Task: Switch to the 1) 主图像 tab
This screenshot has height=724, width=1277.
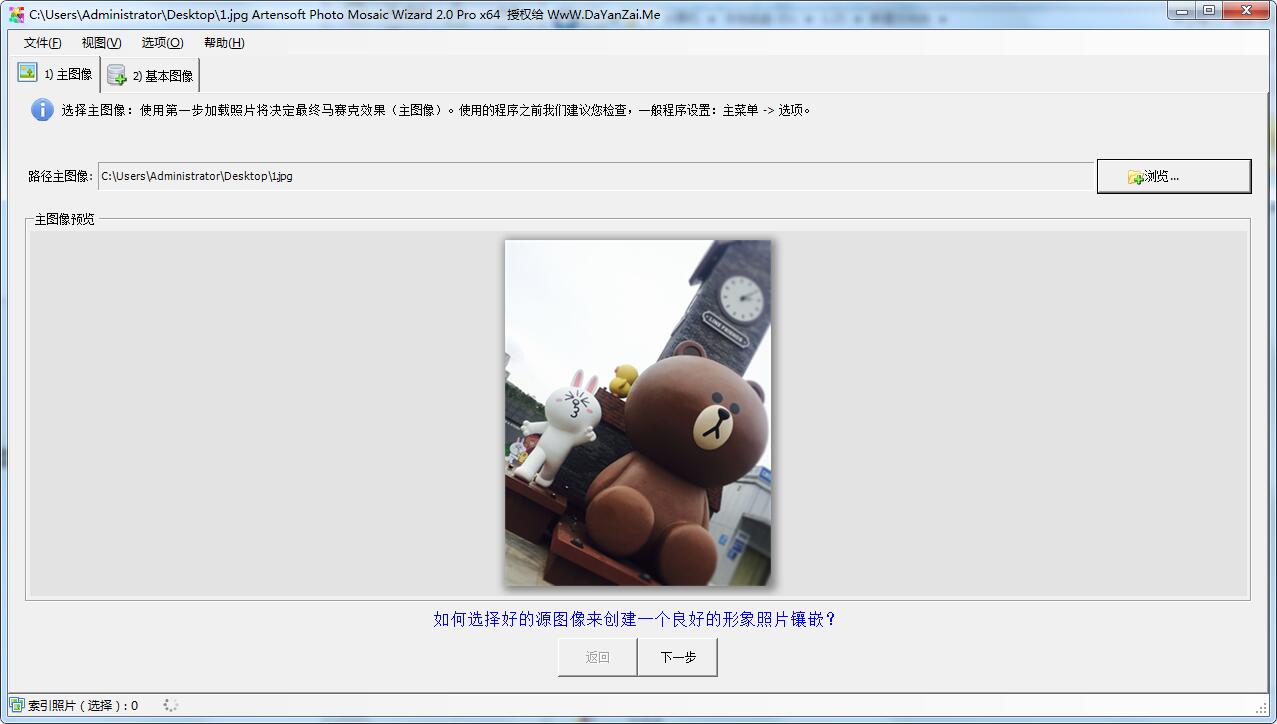Action: point(56,74)
